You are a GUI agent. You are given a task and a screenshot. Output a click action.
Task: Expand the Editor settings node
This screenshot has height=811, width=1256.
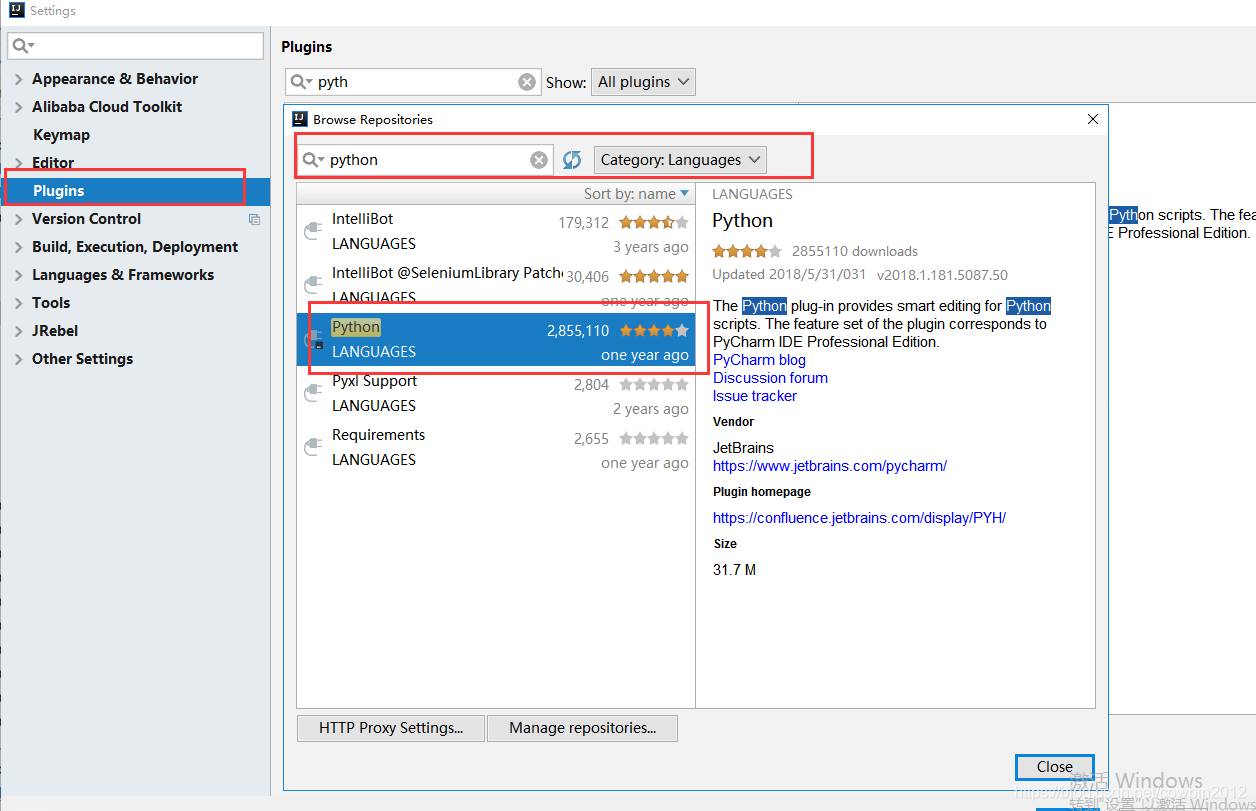19,163
